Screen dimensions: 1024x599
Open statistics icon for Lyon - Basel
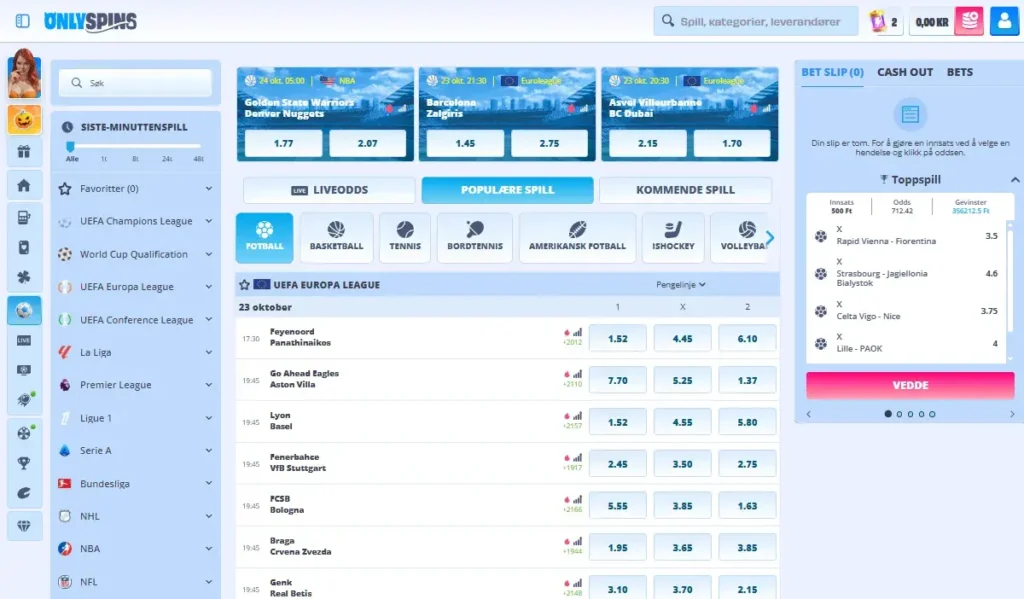click(x=577, y=416)
